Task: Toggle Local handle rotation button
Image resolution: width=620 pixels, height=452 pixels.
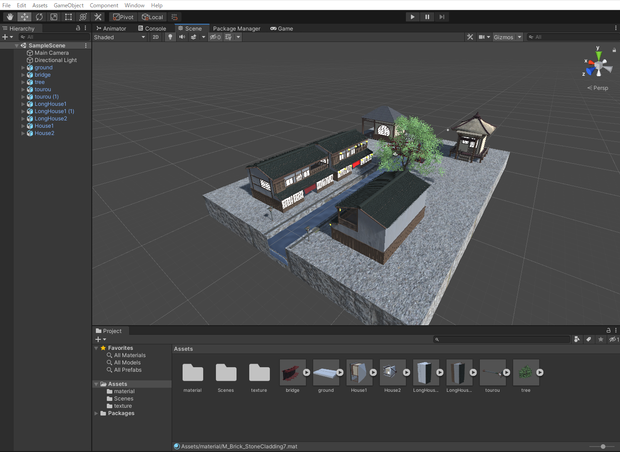Action: point(153,17)
